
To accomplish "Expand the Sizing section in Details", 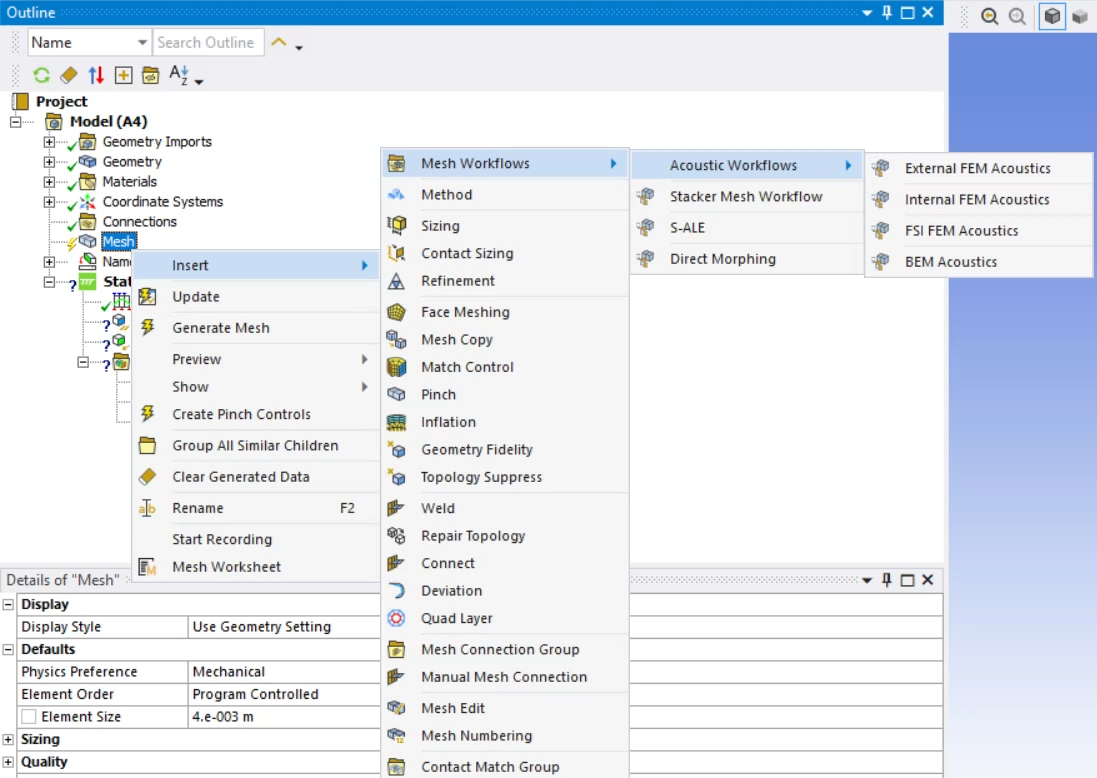I will point(9,739).
